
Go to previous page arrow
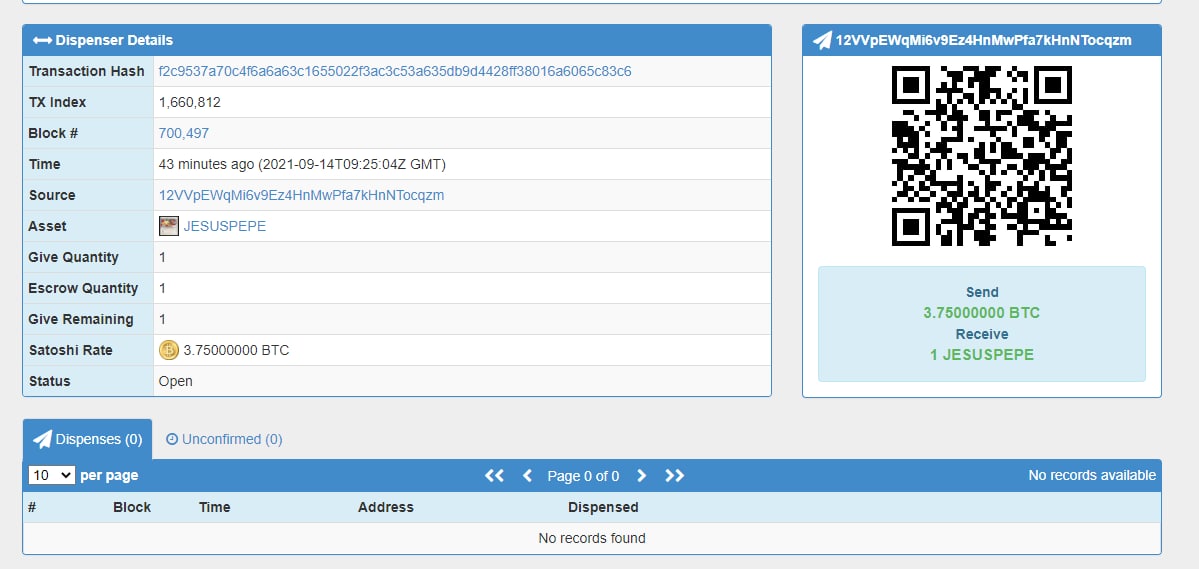(527, 476)
